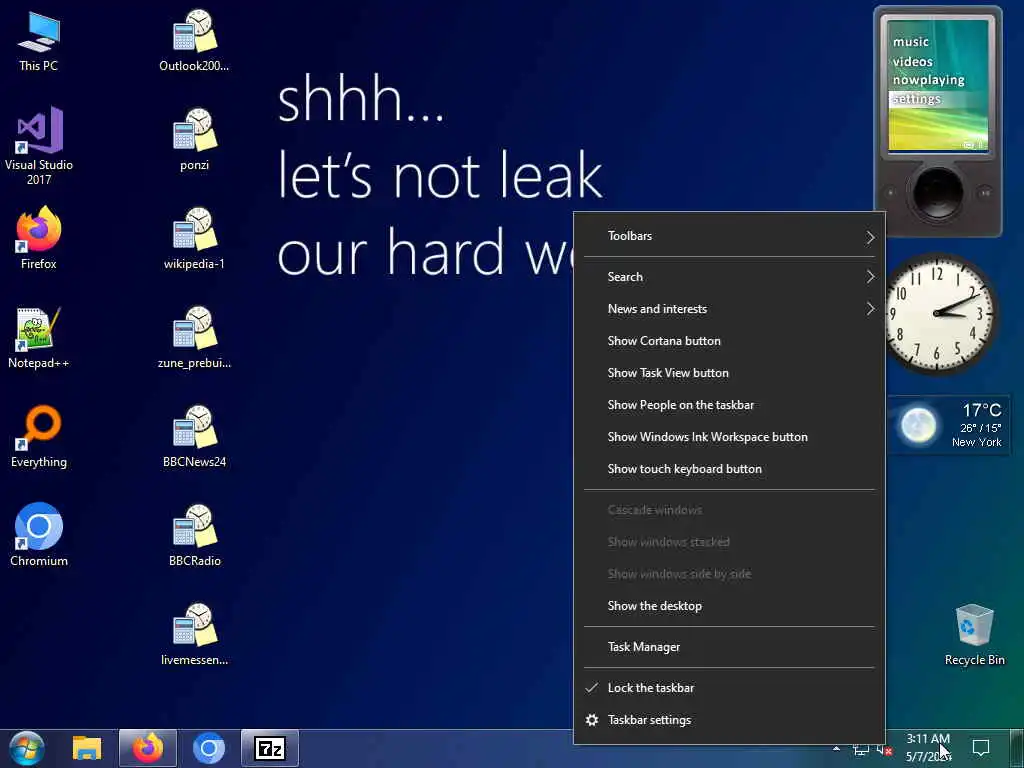Click the taskbar settings gear icon

[592, 720]
